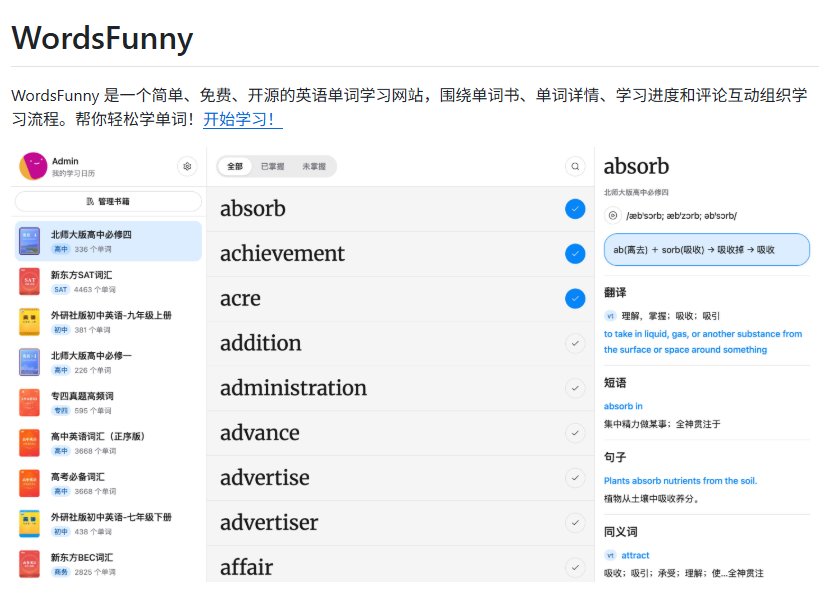Click the etymology box ab(离去) + sorb(吸收)
837x606 pixels.
tap(707, 249)
